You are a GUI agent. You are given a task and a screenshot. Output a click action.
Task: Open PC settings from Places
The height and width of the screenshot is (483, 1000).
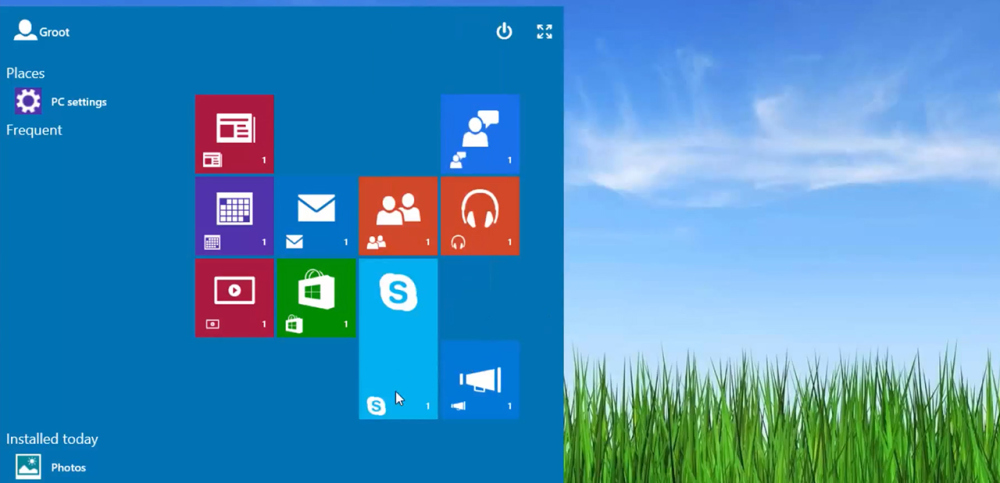click(79, 102)
